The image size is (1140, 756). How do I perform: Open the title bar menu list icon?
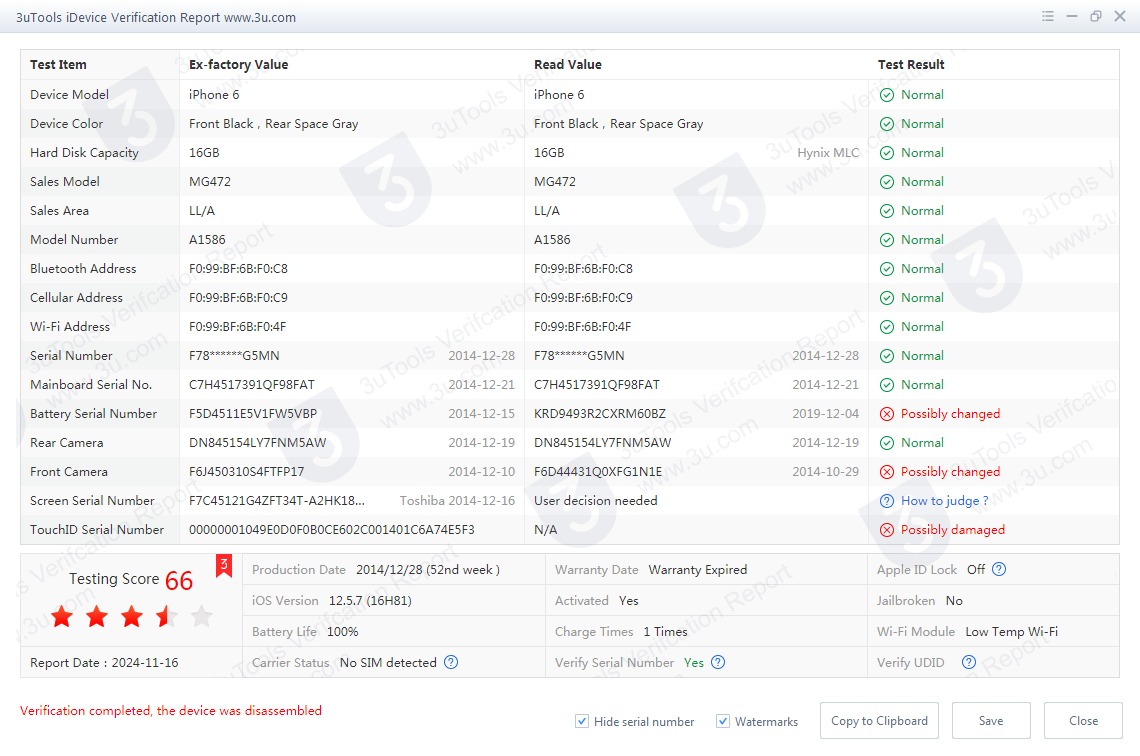[x=1048, y=16]
